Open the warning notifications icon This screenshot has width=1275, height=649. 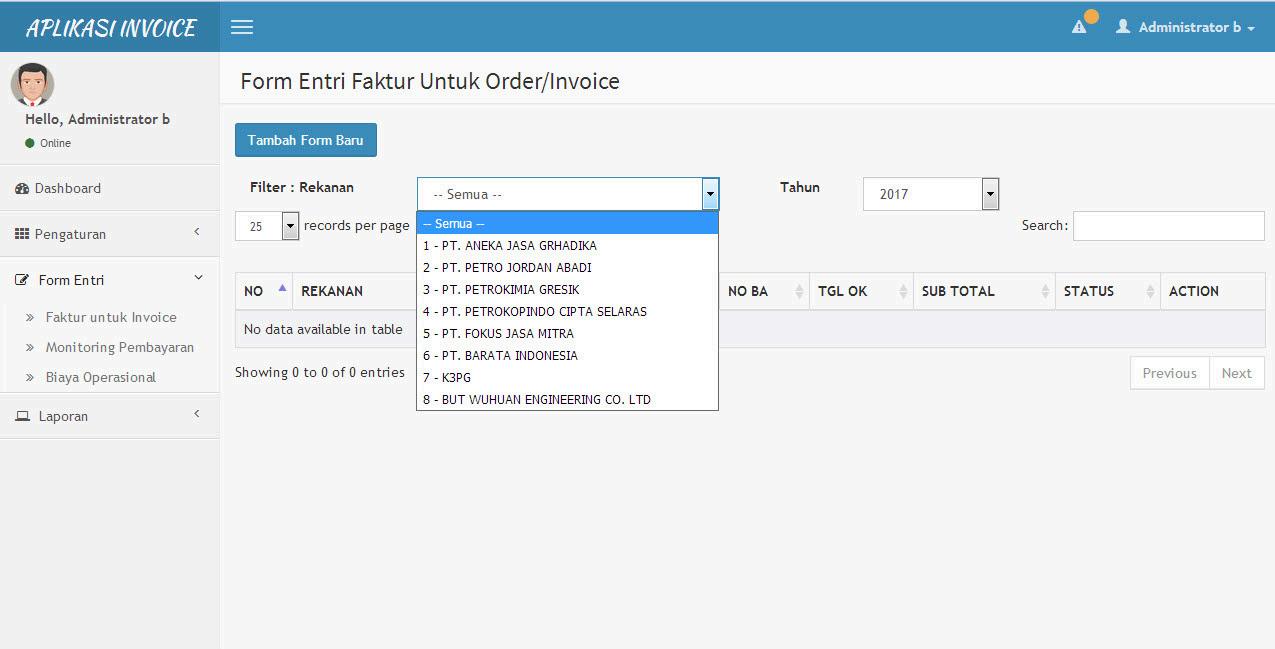[x=1079, y=27]
